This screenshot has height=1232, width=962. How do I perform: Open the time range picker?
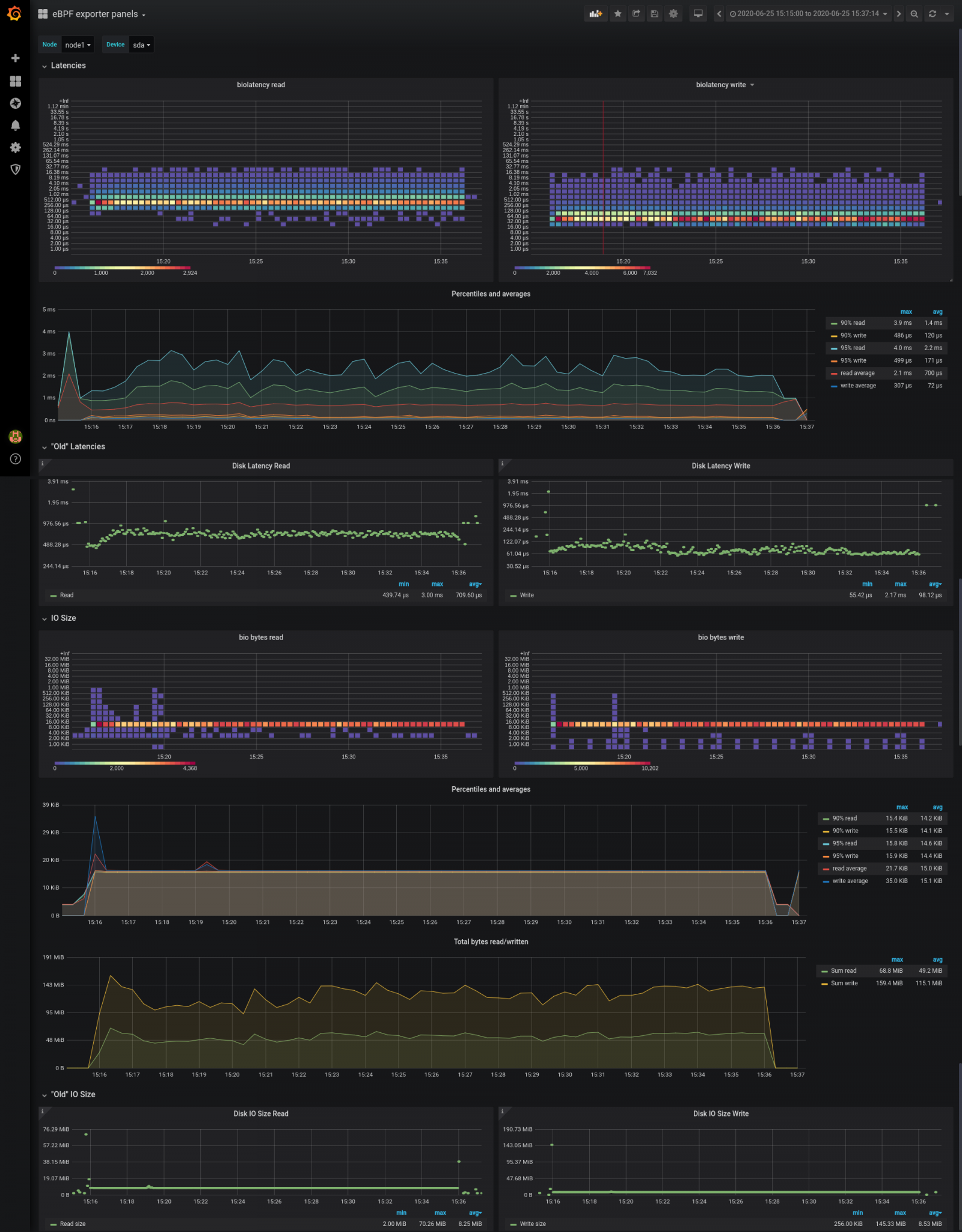click(x=809, y=14)
